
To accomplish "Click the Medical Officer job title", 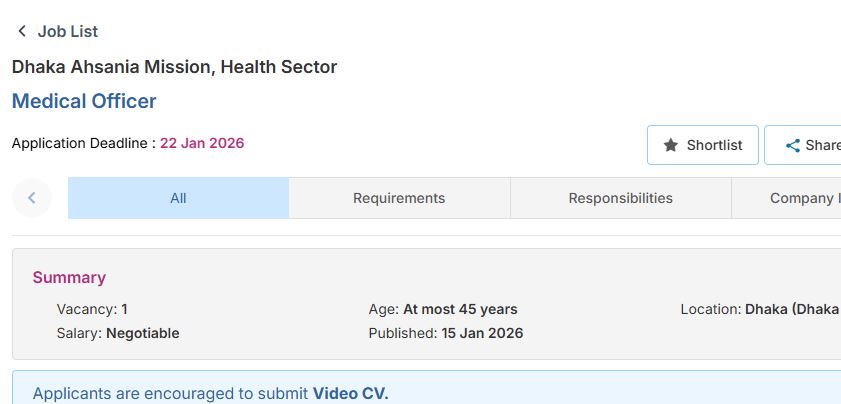I will coord(84,101).
